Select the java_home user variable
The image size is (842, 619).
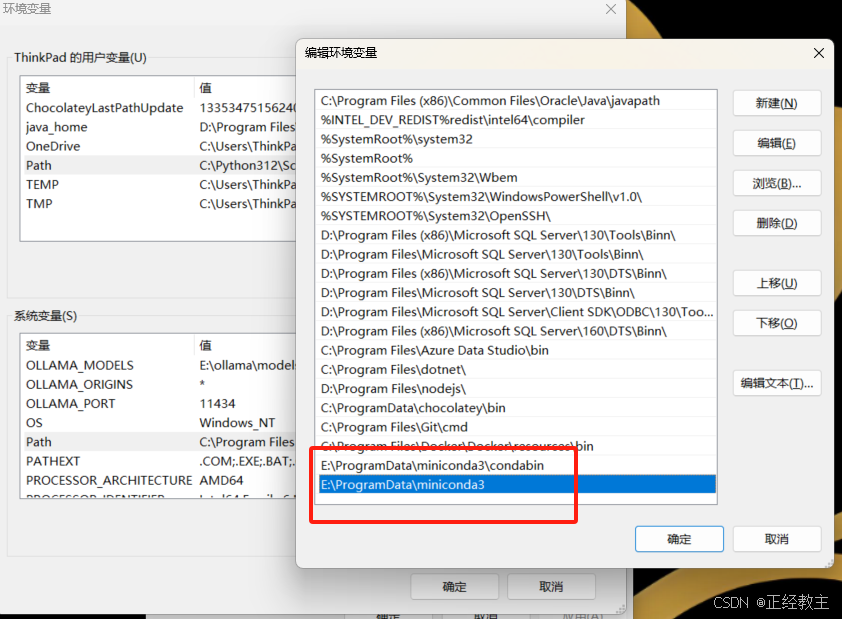click(158, 127)
